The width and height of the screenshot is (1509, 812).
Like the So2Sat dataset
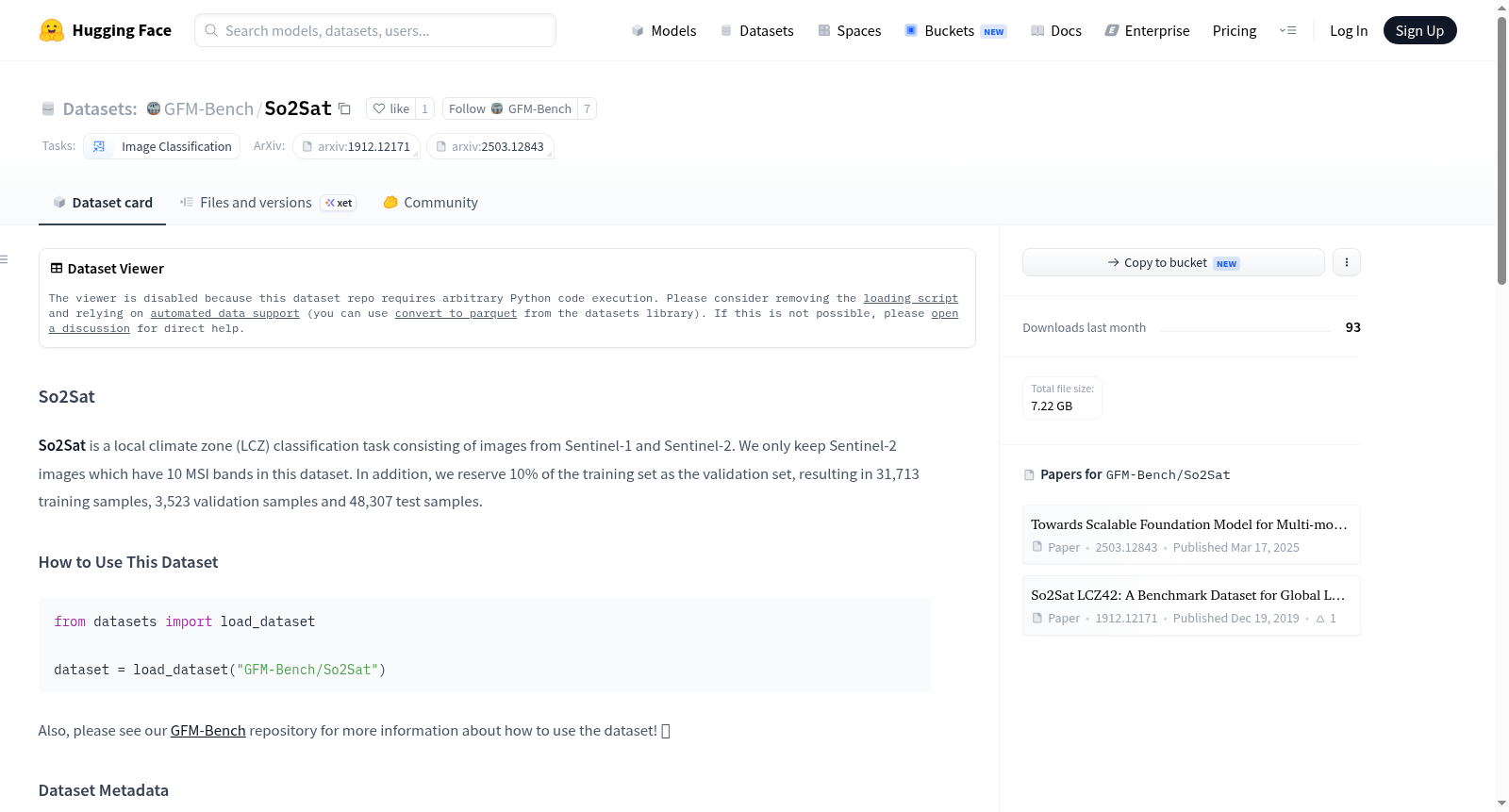(390, 108)
